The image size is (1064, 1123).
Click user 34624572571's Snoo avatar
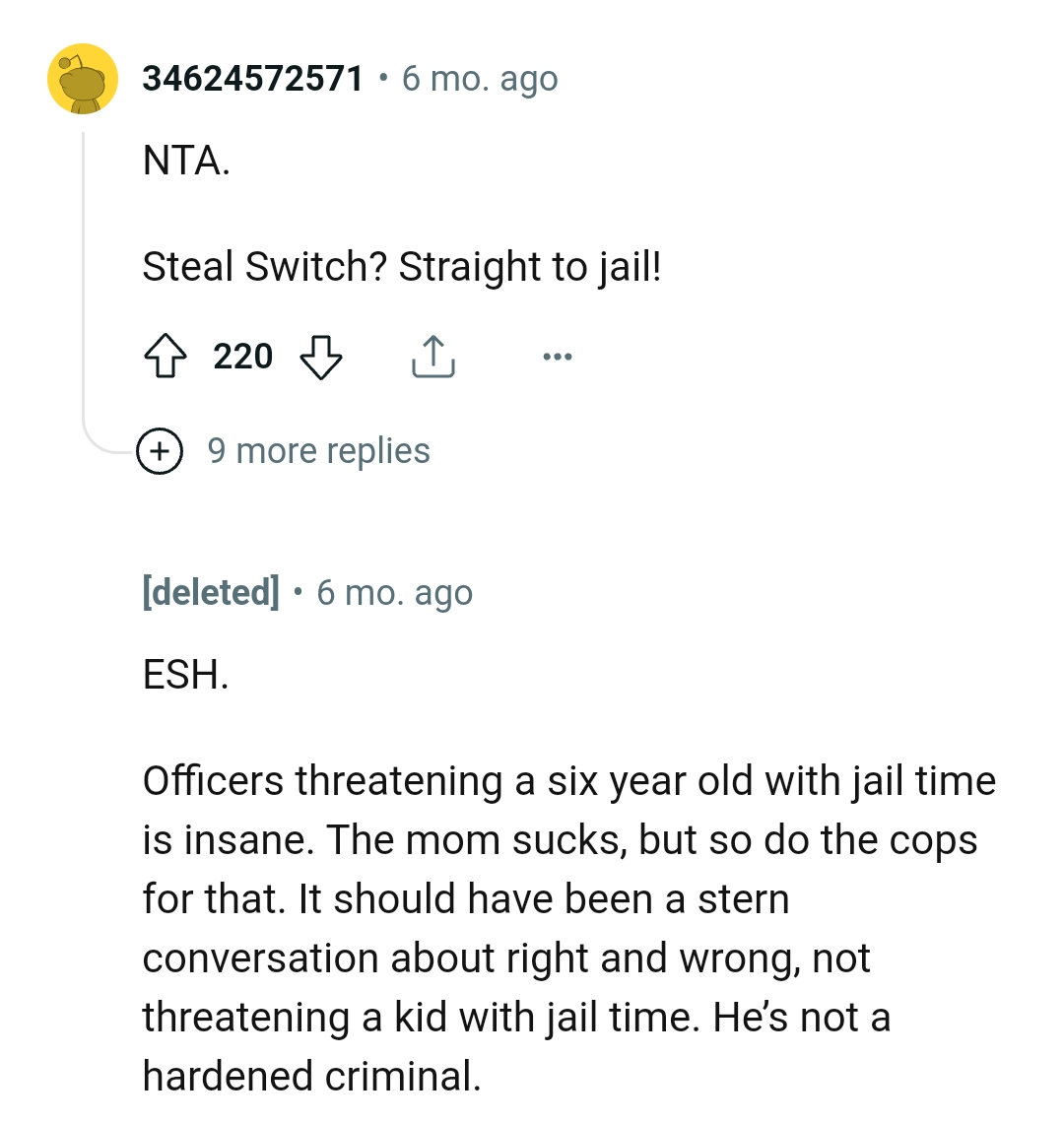click(x=84, y=79)
